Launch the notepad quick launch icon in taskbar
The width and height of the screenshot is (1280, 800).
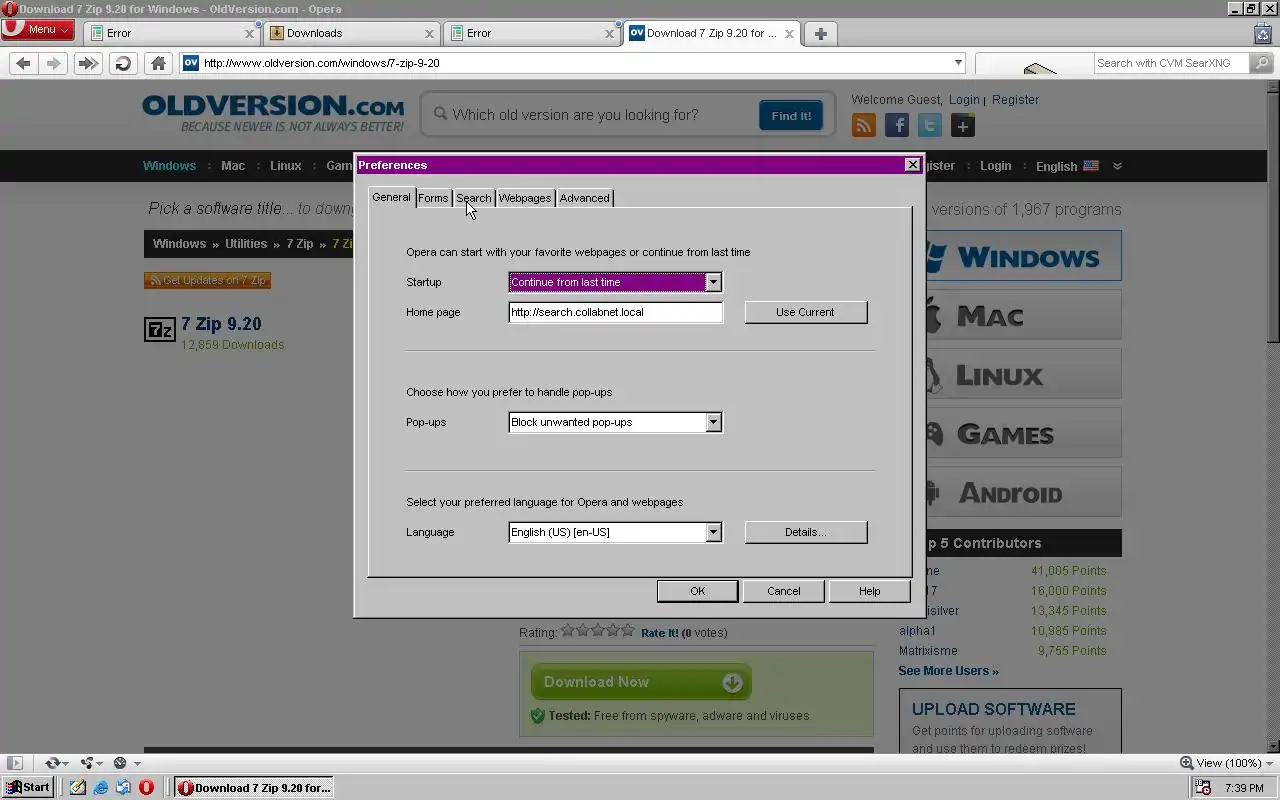(x=78, y=788)
